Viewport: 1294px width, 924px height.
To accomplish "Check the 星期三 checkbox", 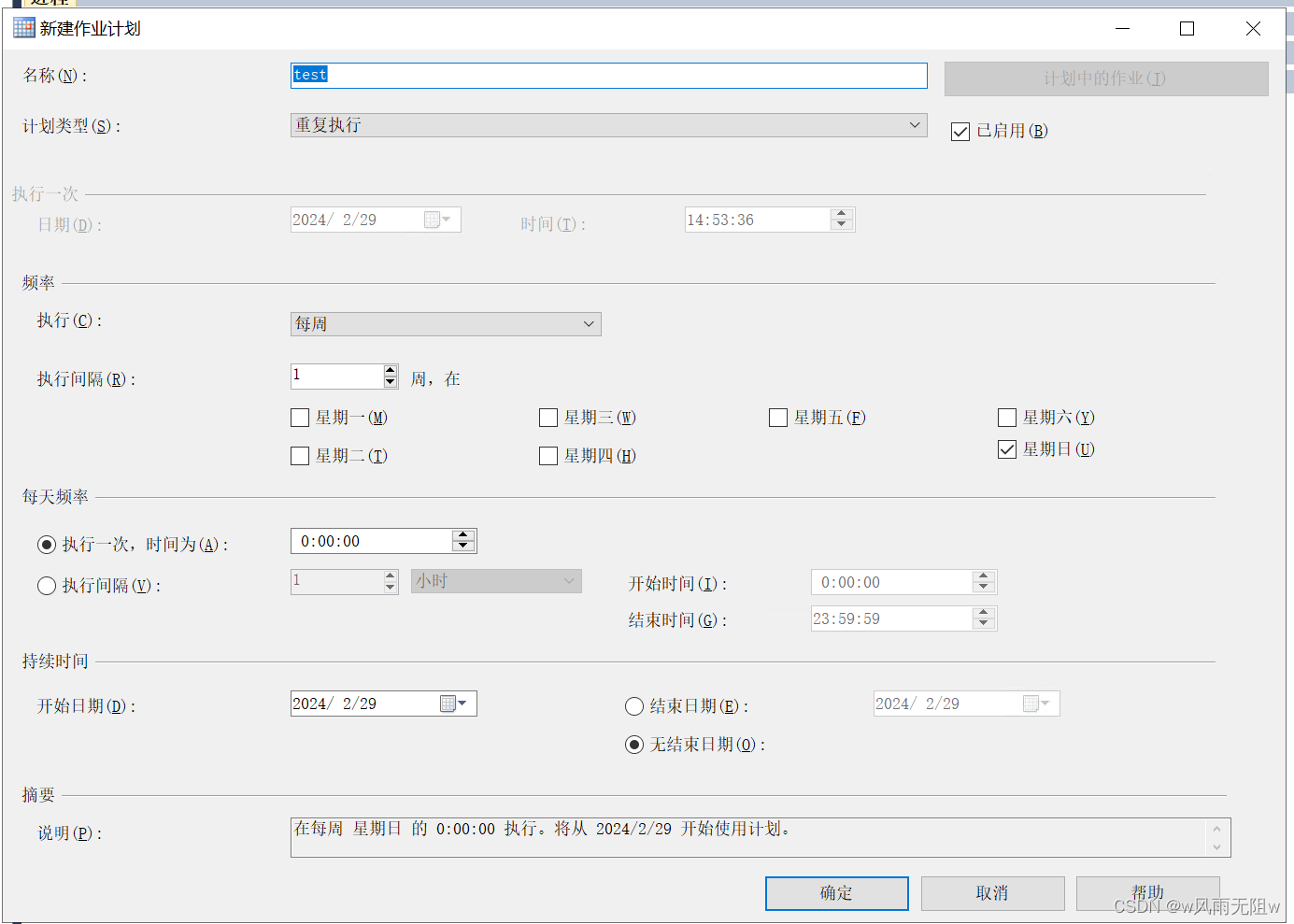I will click(548, 418).
